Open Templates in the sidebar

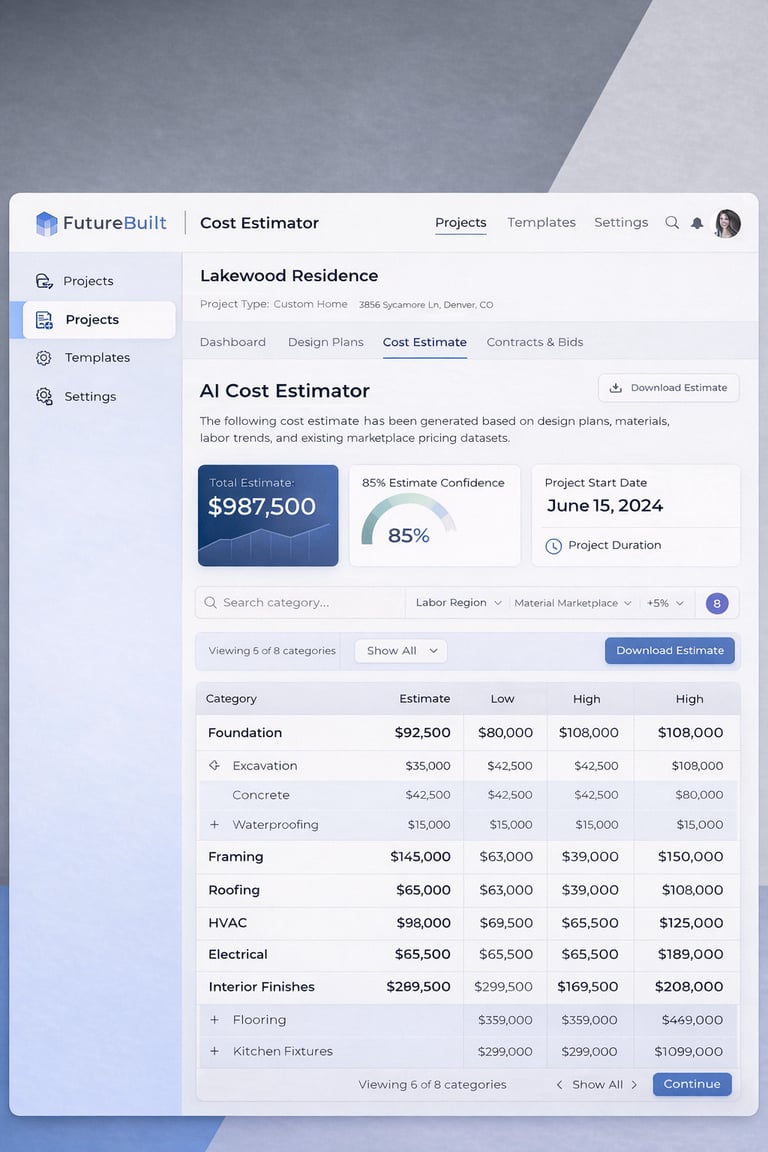pos(97,358)
